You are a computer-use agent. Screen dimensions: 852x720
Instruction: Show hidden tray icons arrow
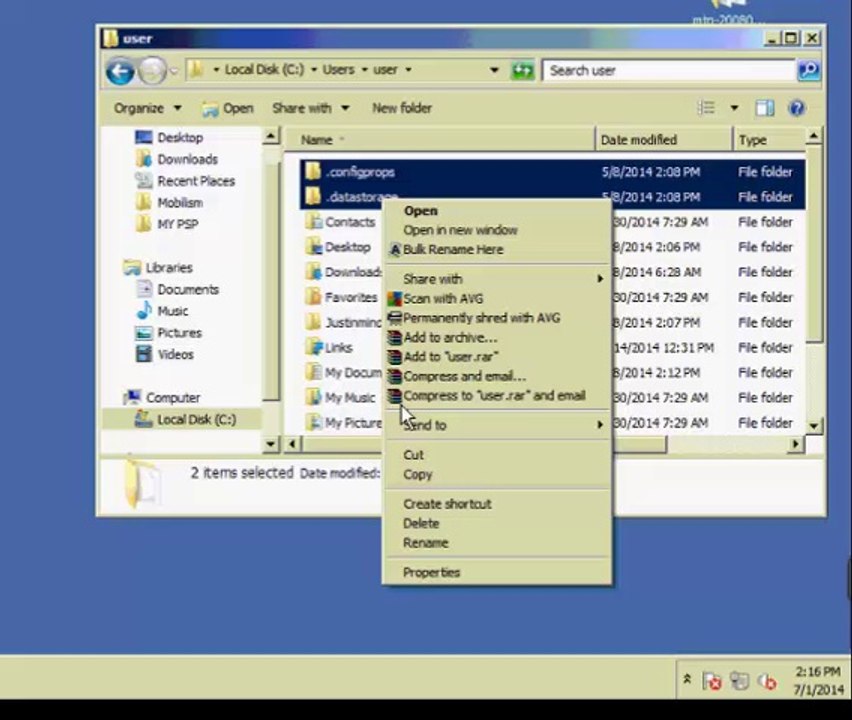click(687, 679)
